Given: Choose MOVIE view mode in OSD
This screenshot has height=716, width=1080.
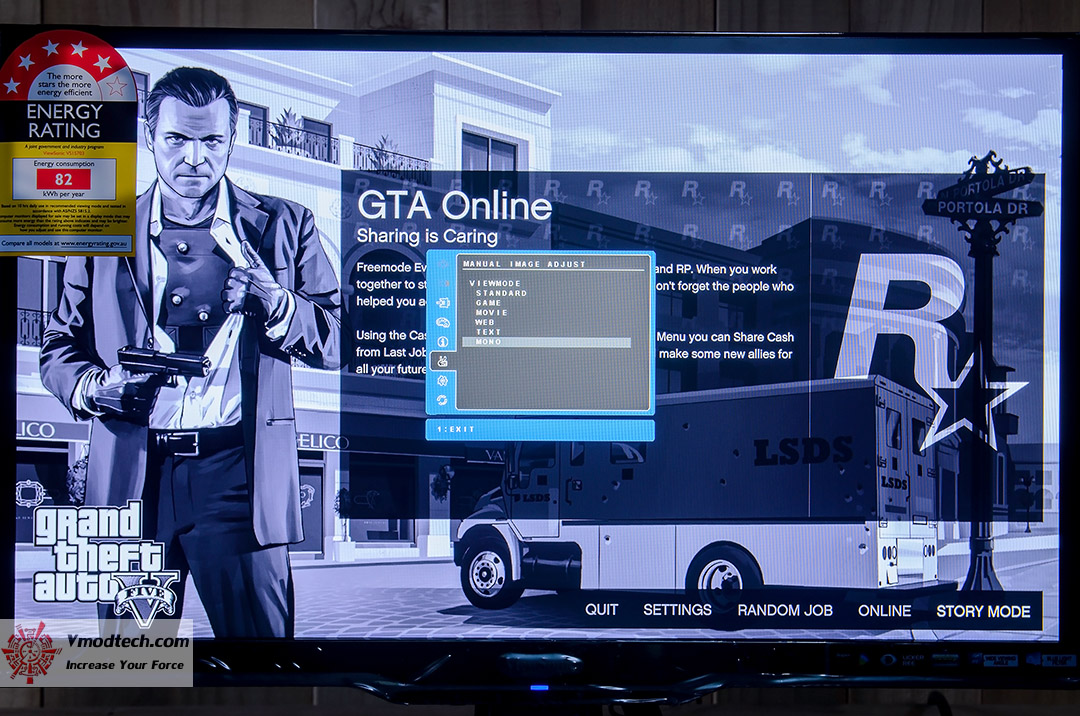Looking at the screenshot, I should click(491, 313).
